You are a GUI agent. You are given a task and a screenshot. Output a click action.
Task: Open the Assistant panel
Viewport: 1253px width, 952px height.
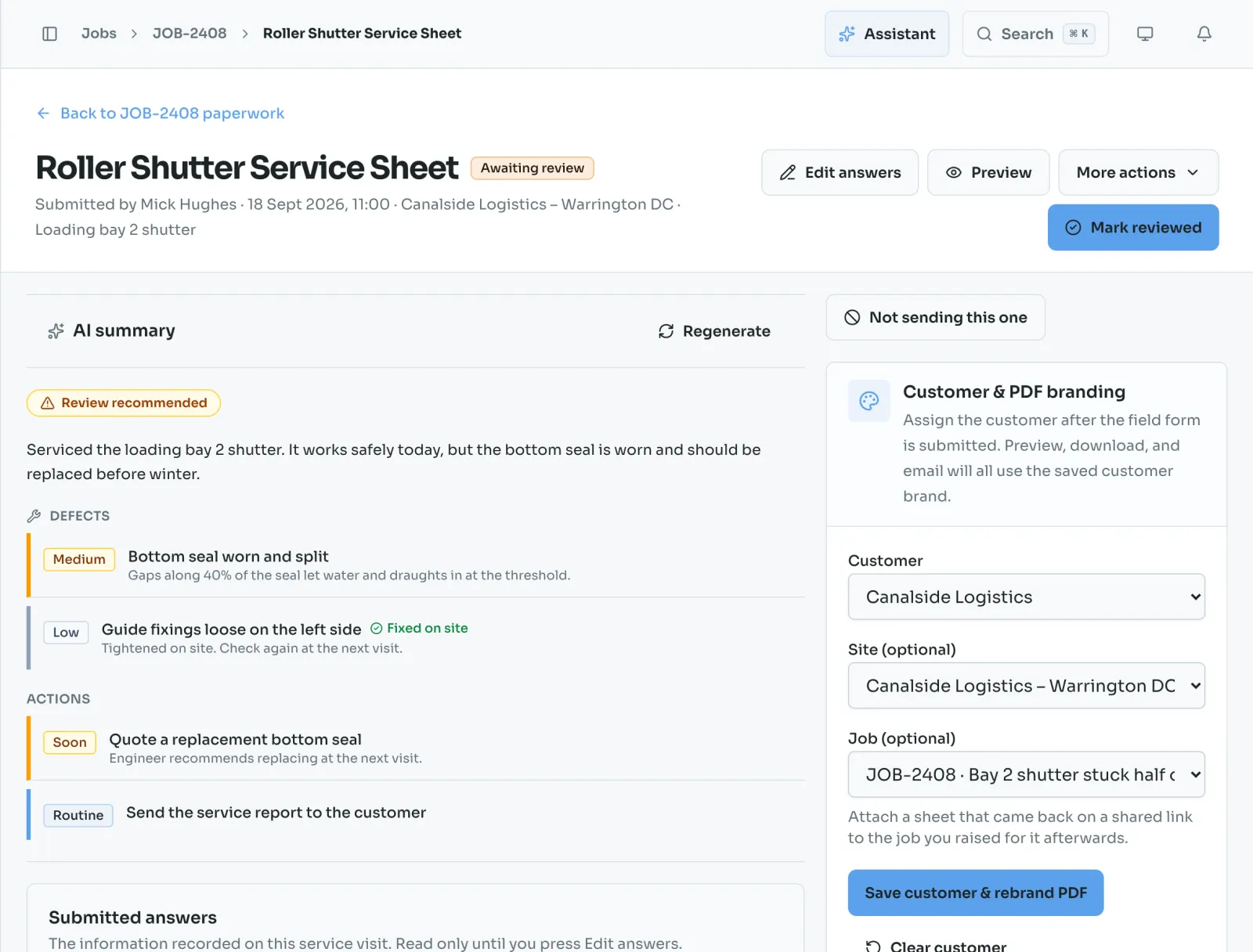[886, 34]
